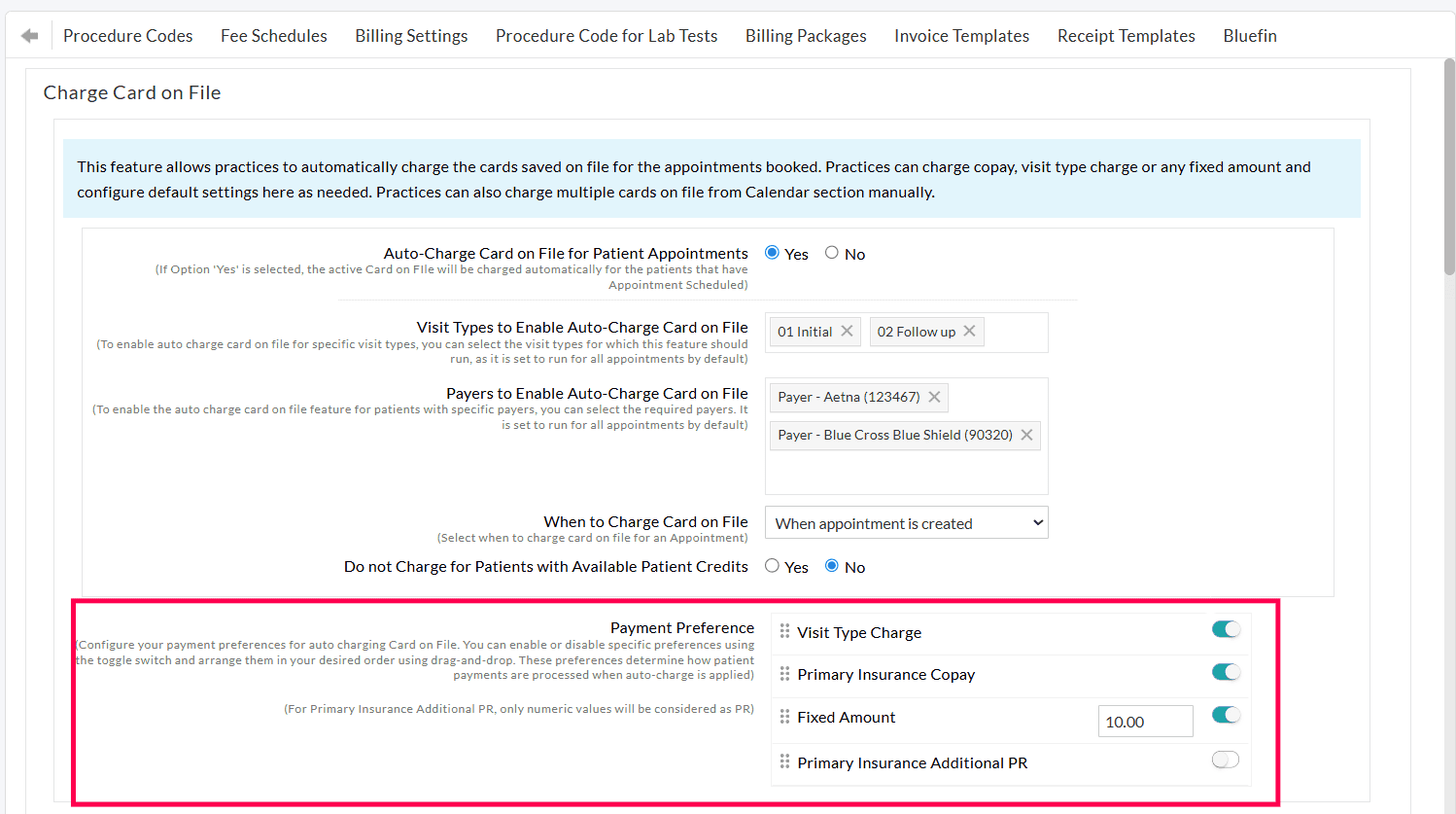Click the drag handle beside Visit Type Charge
Image resolution: width=1456 pixels, height=814 pixels.
tap(785, 632)
